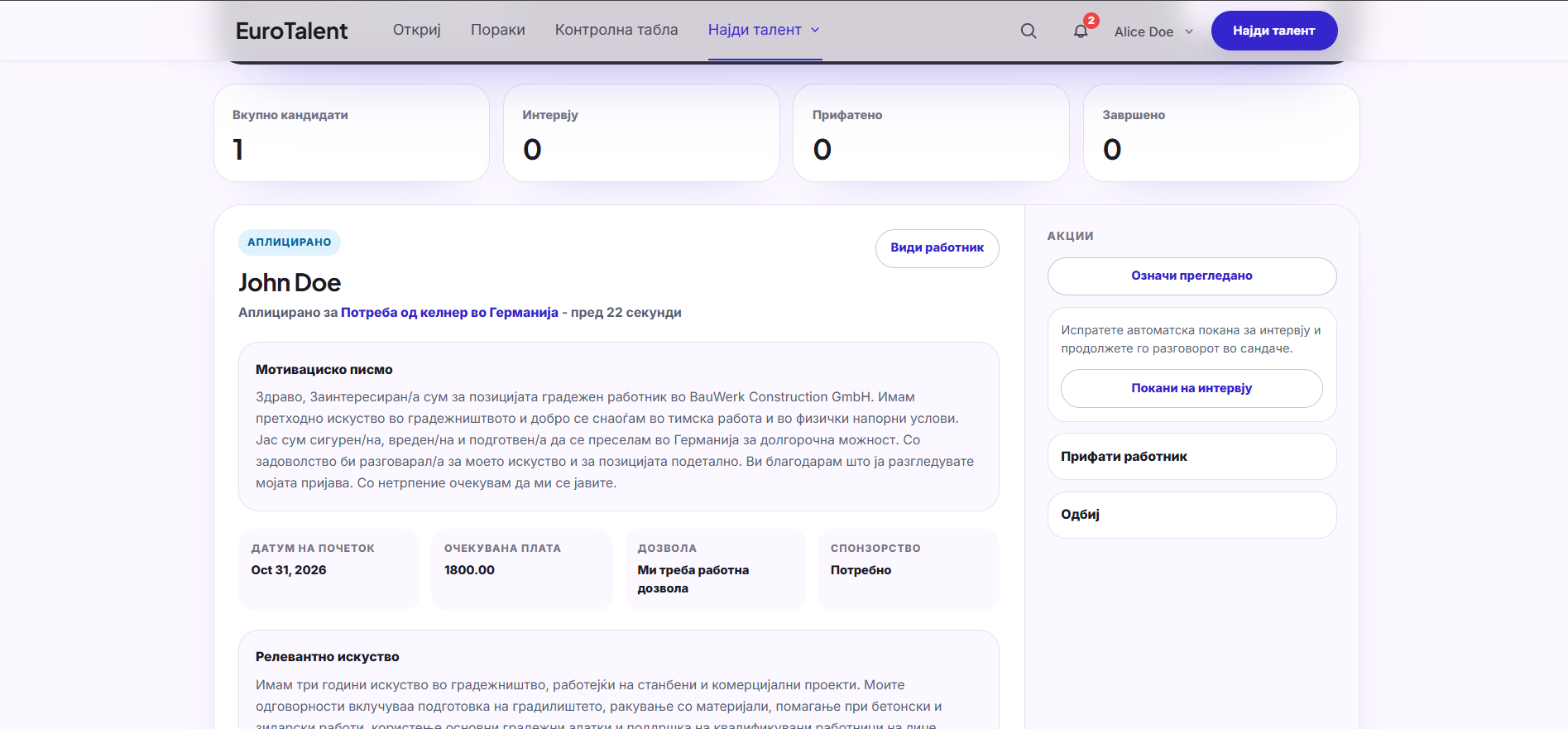The height and width of the screenshot is (729, 1568).
Task: Click the Мотивациско писмо heading
Action: click(x=324, y=370)
